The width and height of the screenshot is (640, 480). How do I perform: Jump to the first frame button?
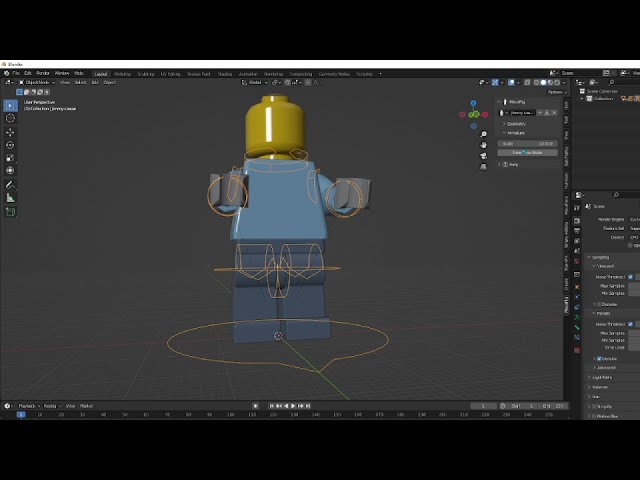(271, 406)
